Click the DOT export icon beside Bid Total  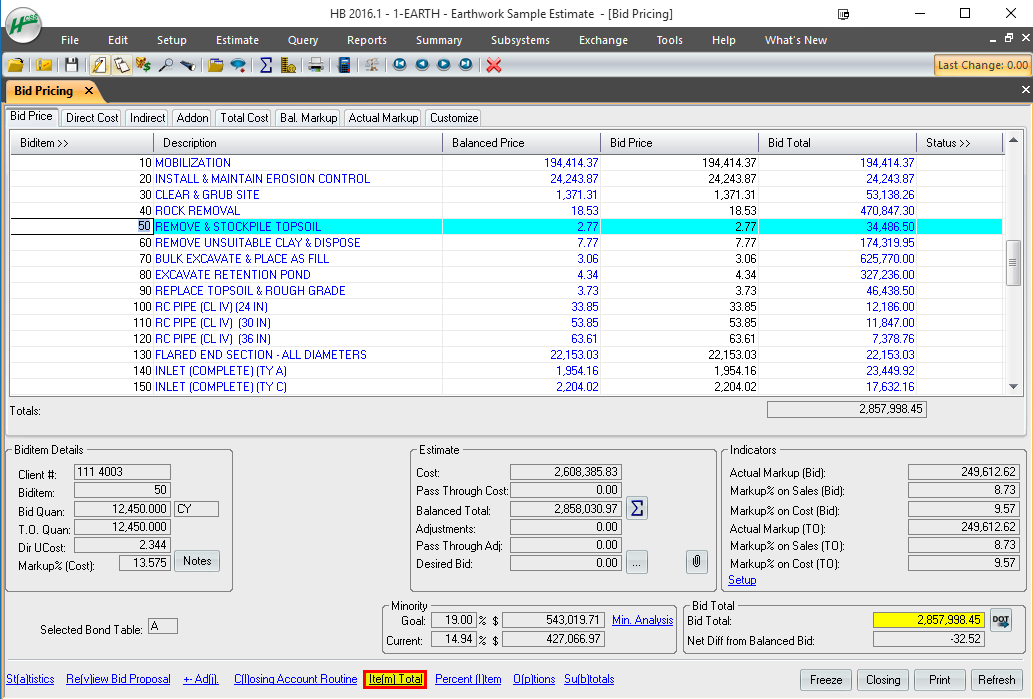(1001, 620)
